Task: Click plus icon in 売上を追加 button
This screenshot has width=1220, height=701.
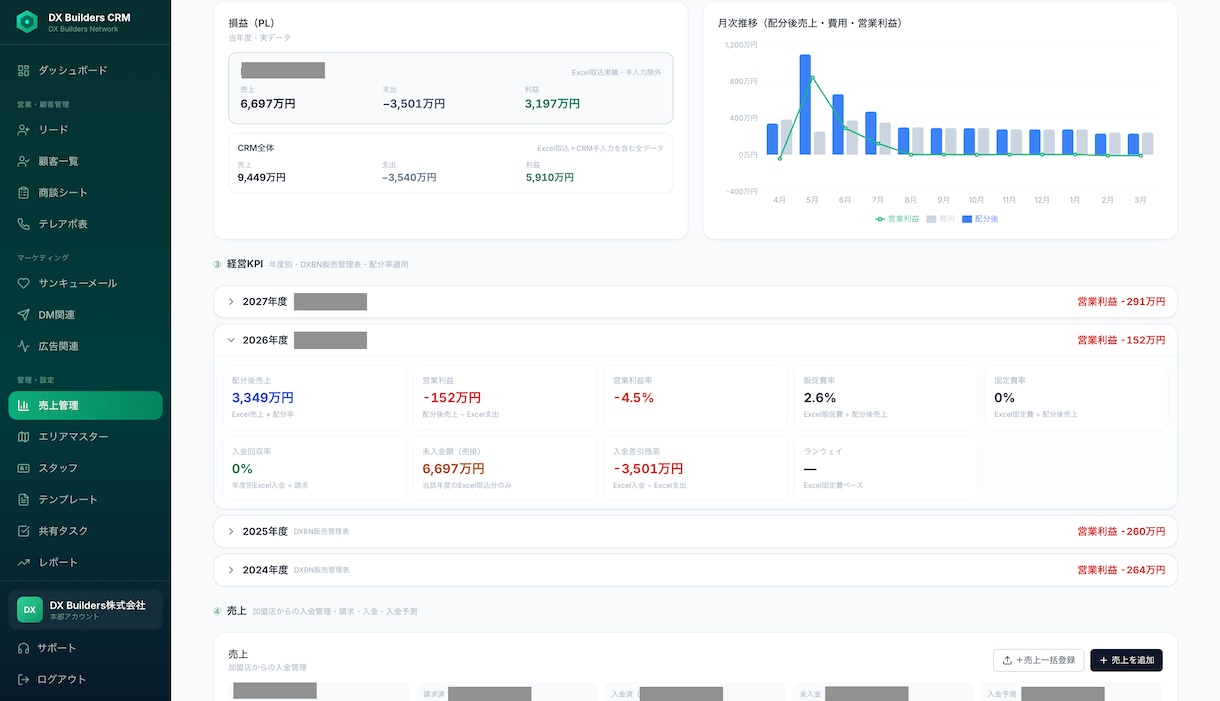Action: coord(1104,660)
